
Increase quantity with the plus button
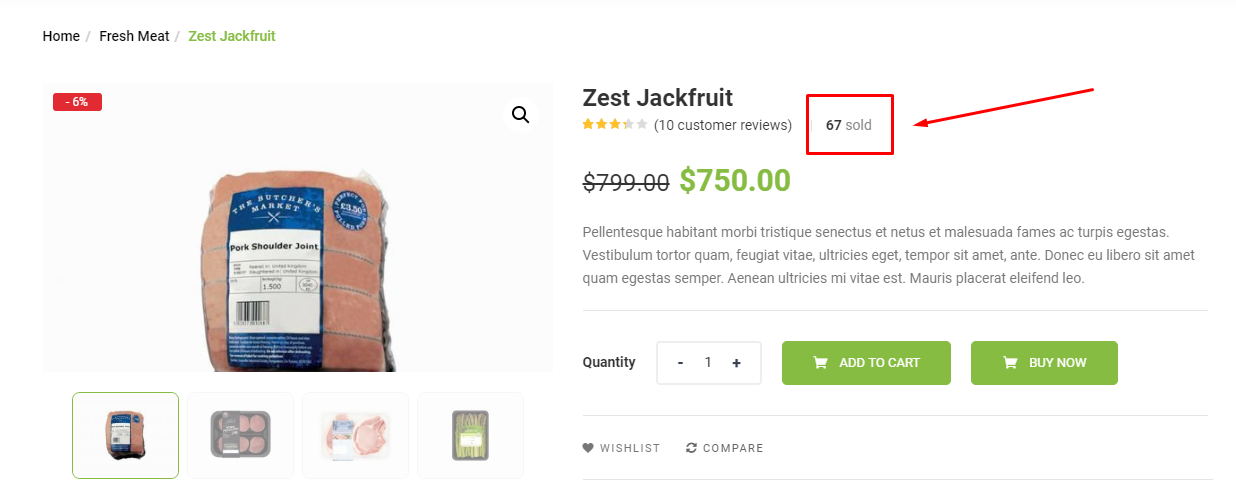pos(737,363)
